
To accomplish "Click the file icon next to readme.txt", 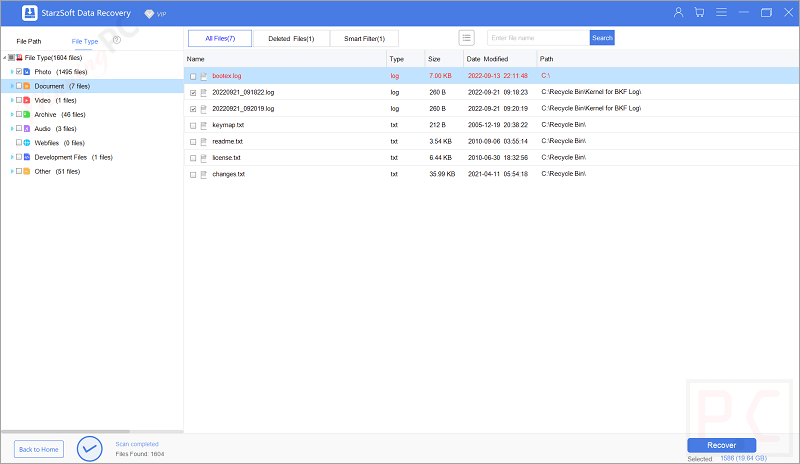I will (x=204, y=141).
